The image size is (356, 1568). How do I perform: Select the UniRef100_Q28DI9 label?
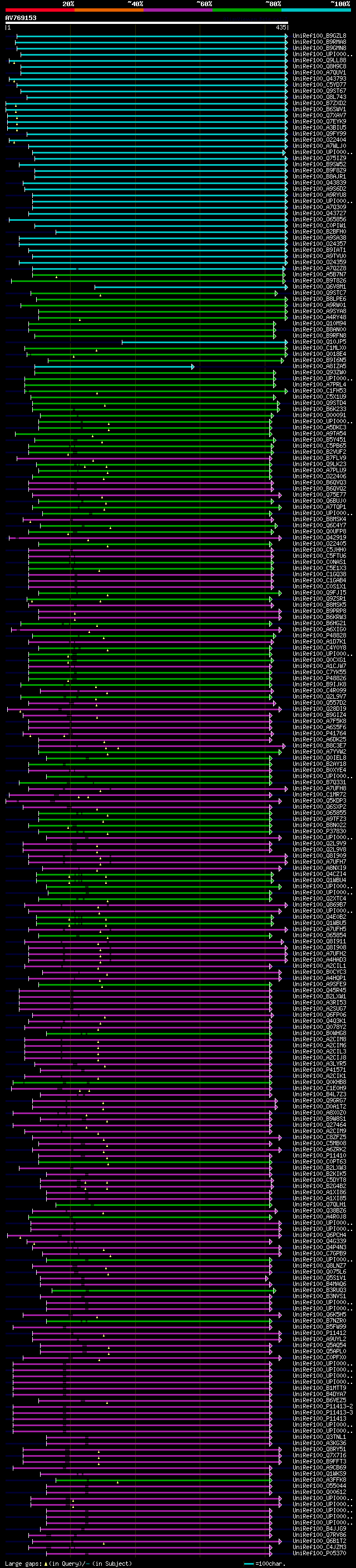[319, 709]
